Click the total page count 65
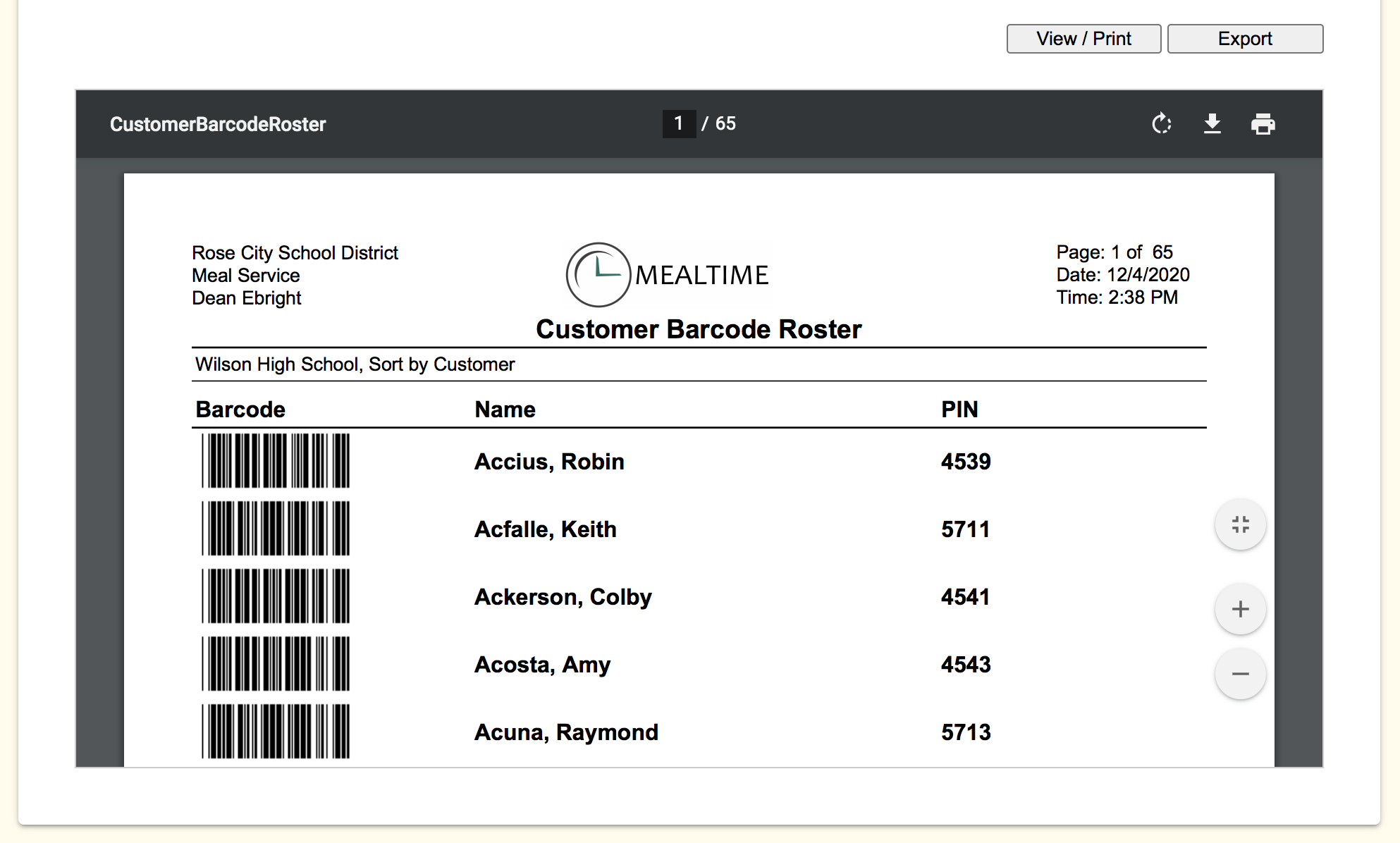 pyautogui.click(x=725, y=124)
